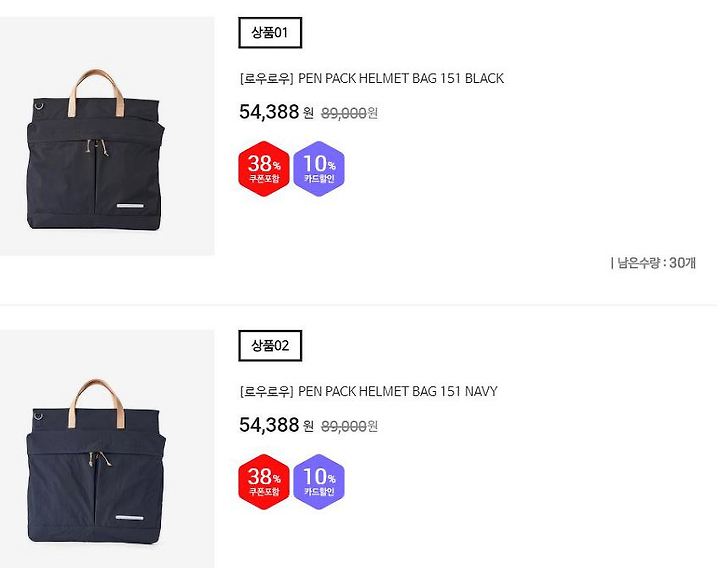Open the black helmet bag product image

pos(107,136)
